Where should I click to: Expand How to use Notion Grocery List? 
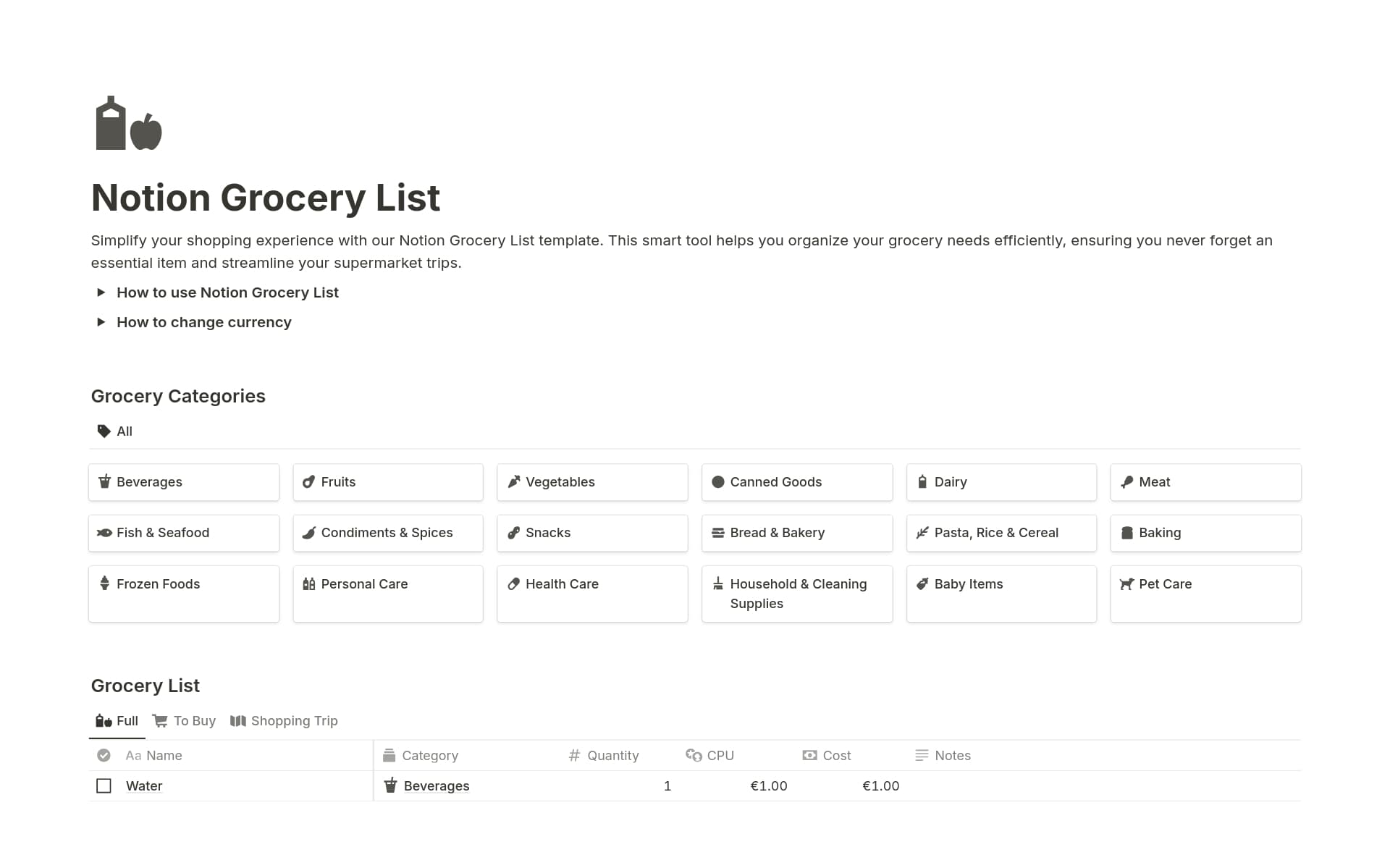(x=101, y=292)
